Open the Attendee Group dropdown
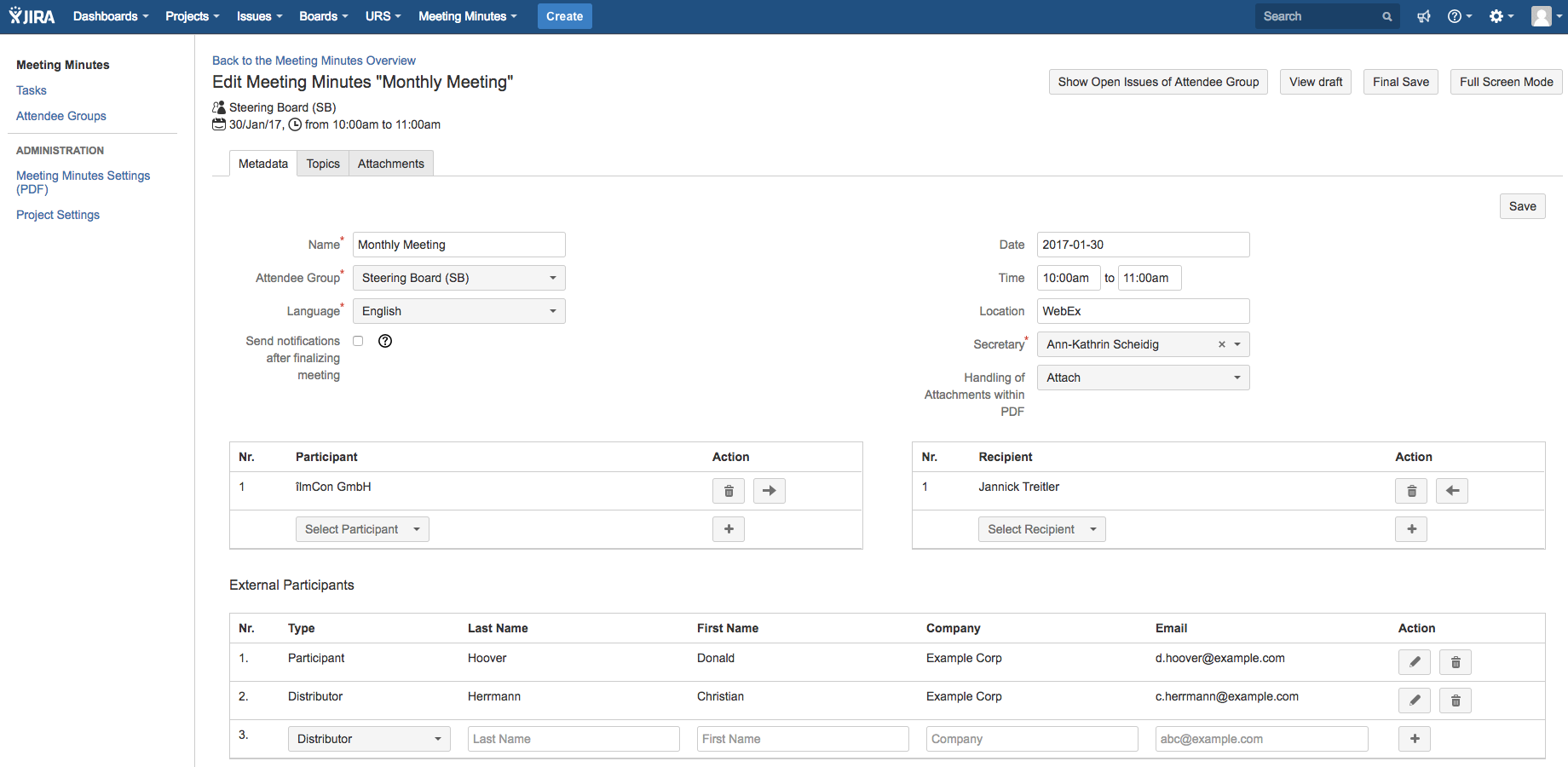This screenshot has height=767, width=1568. click(459, 278)
